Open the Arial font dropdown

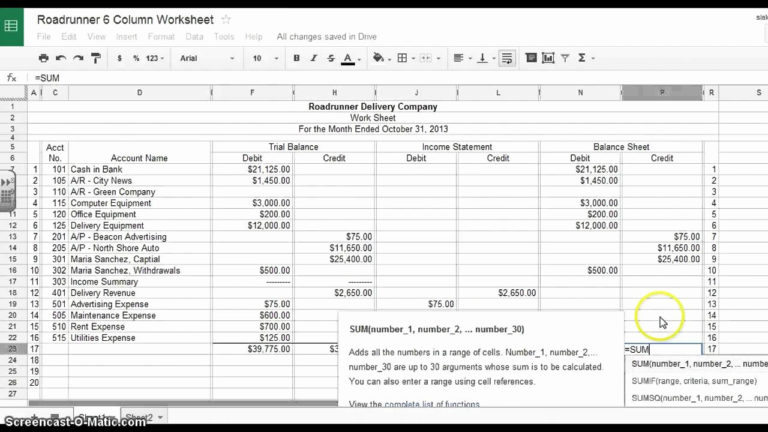click(x=207, y=58)
